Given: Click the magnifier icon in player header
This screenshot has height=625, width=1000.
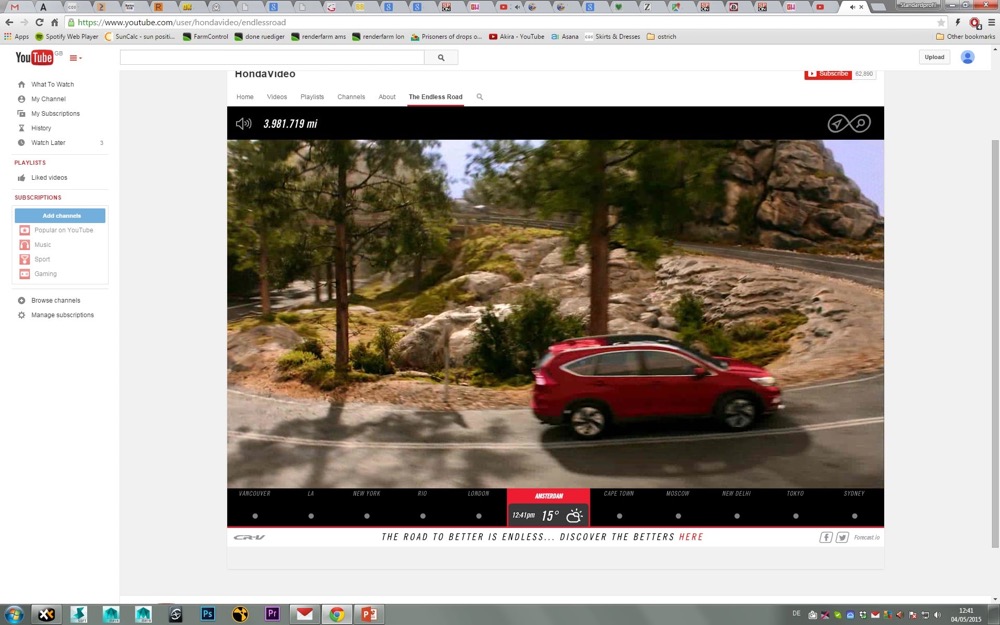Looking at the screenshot, I should [x=861, y=123].
